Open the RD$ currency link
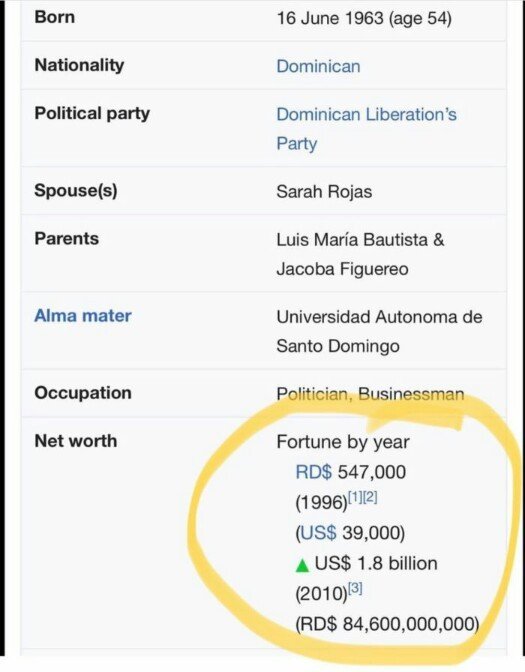Image resolution: width=525 pixels, height=672 pixels. click(x=313, y=472)
